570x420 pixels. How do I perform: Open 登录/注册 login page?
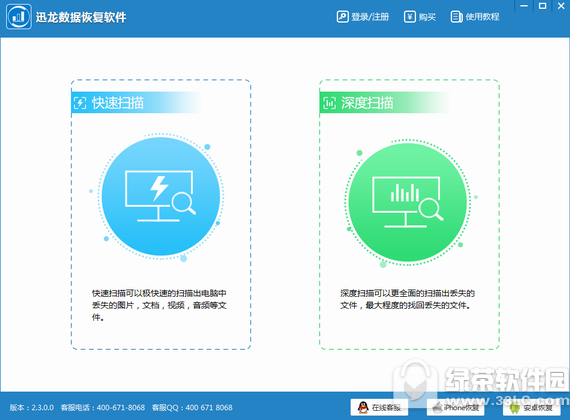point(363,17)
